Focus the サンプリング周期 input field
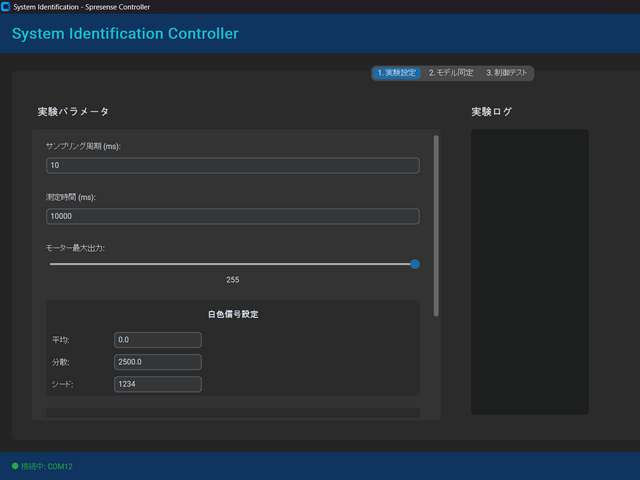This screenshot has width=640, height=480. click(x=232, y=165)
